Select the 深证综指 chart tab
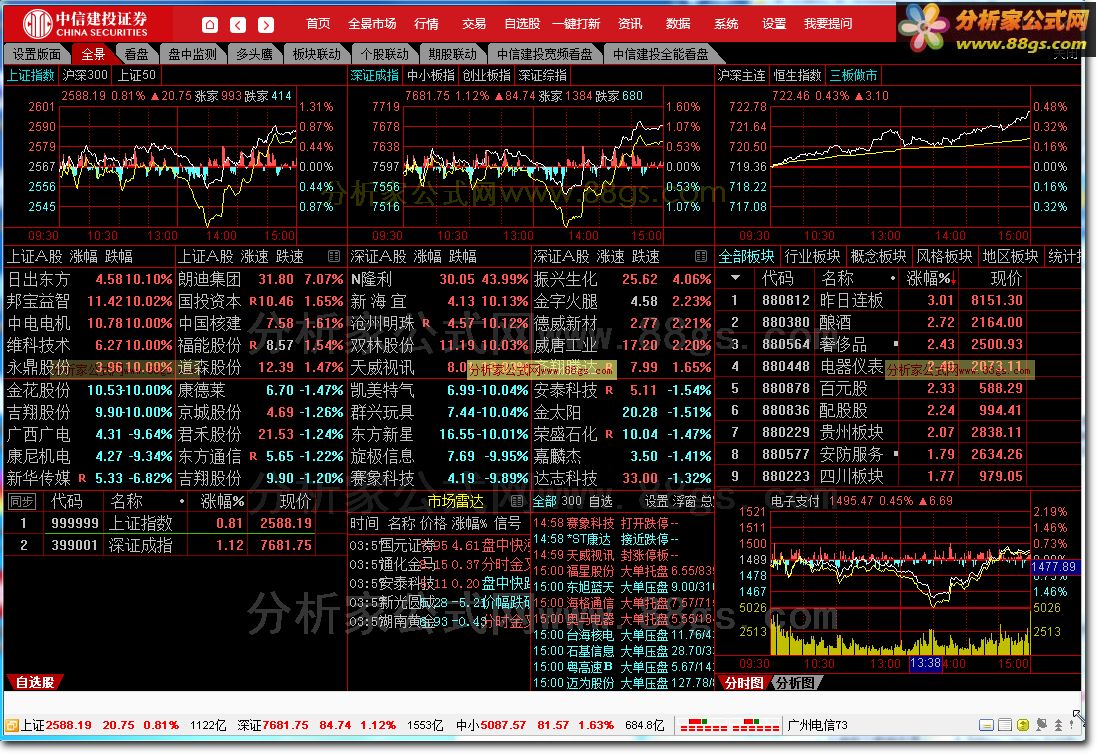Screen dimensions: 1098x754 tap(543, 75)
